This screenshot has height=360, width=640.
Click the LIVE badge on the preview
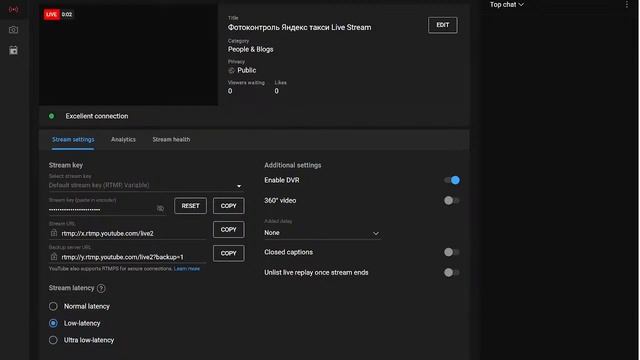[51, 14]
